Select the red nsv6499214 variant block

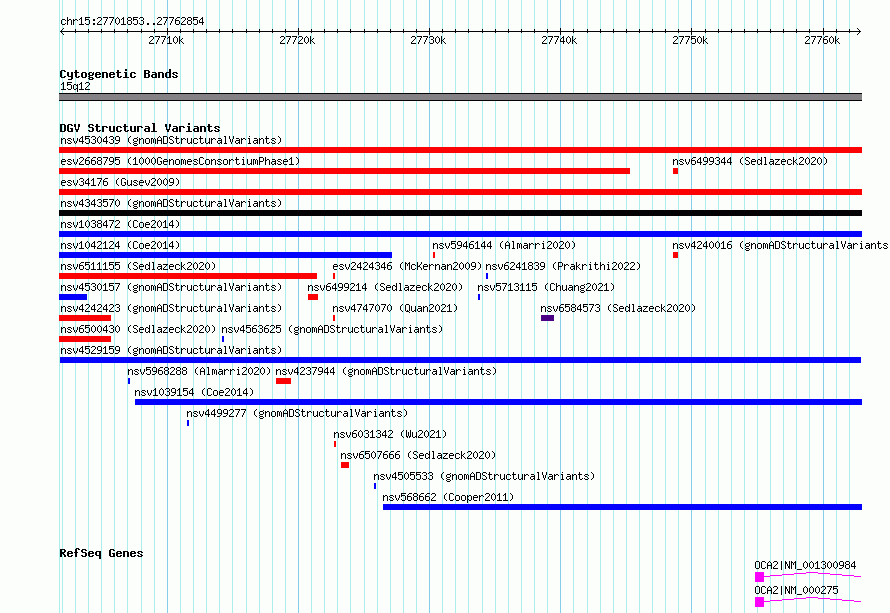point(313,297)
